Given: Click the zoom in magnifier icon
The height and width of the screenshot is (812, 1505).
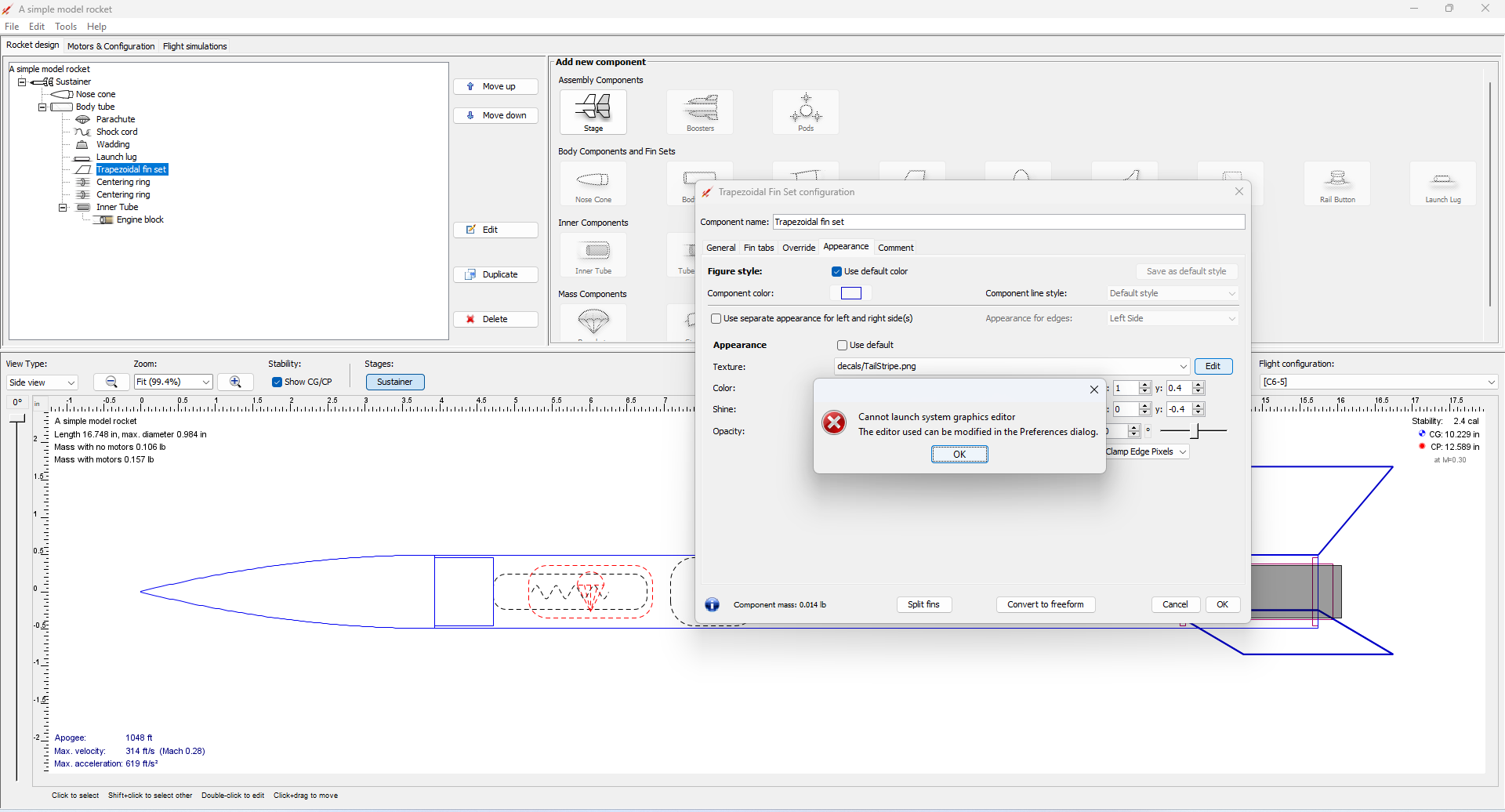Looking at the screenshot, I should [235, 382].
